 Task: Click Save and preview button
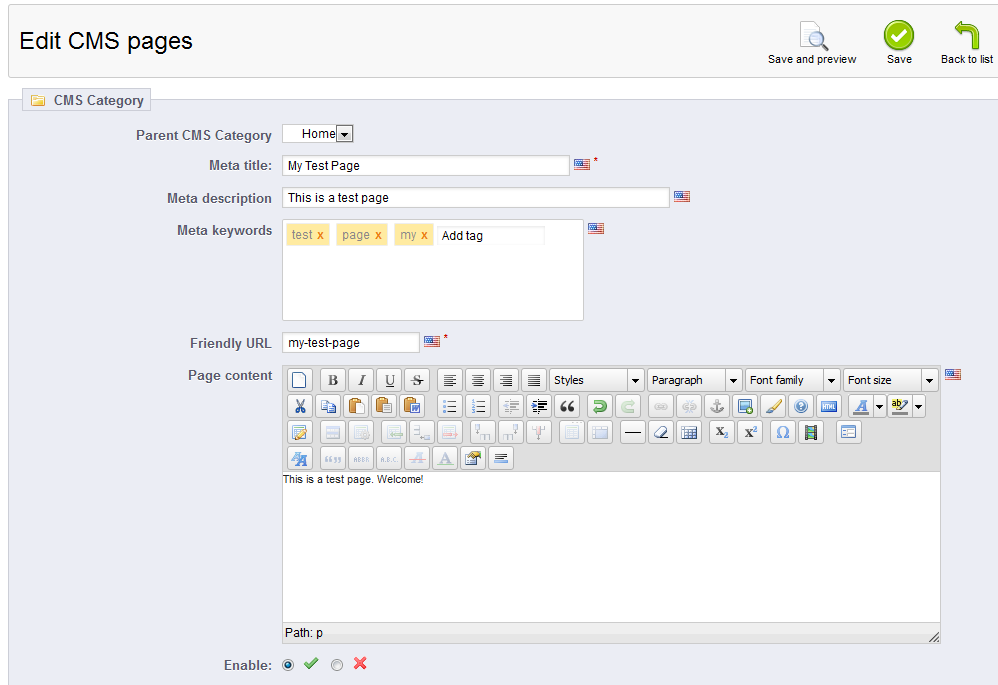(x=812, y=43)
